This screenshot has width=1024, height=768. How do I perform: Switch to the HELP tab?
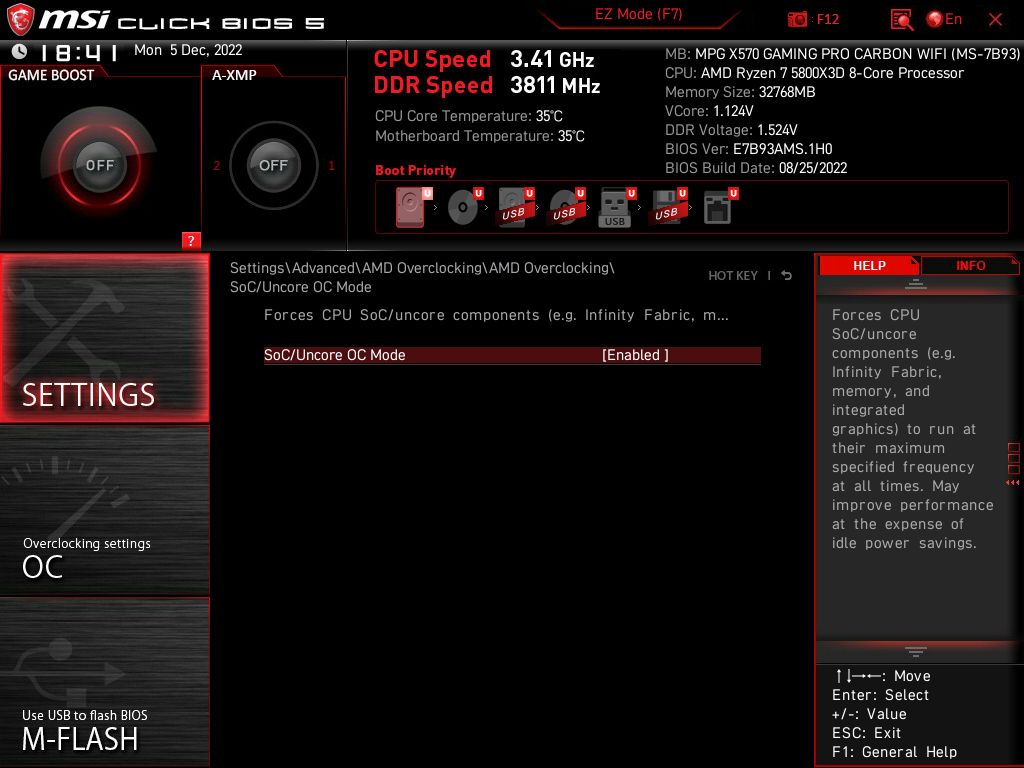869,266
